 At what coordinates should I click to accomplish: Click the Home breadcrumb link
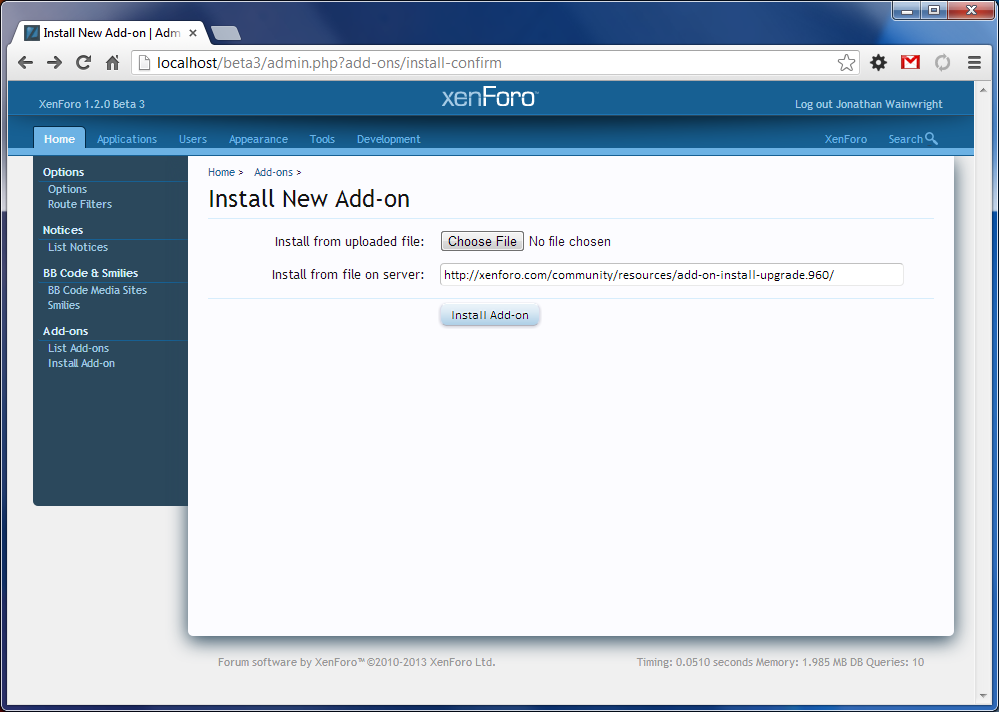[221, 172]
